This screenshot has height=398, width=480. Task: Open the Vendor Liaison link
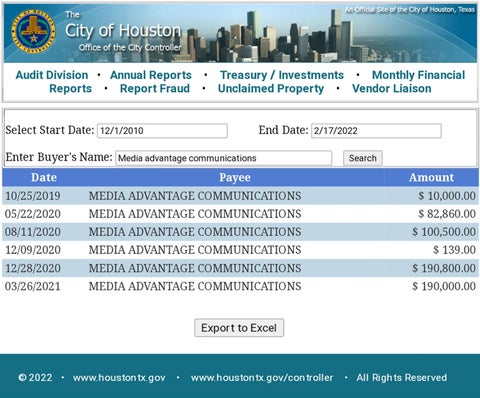point(392,88)
